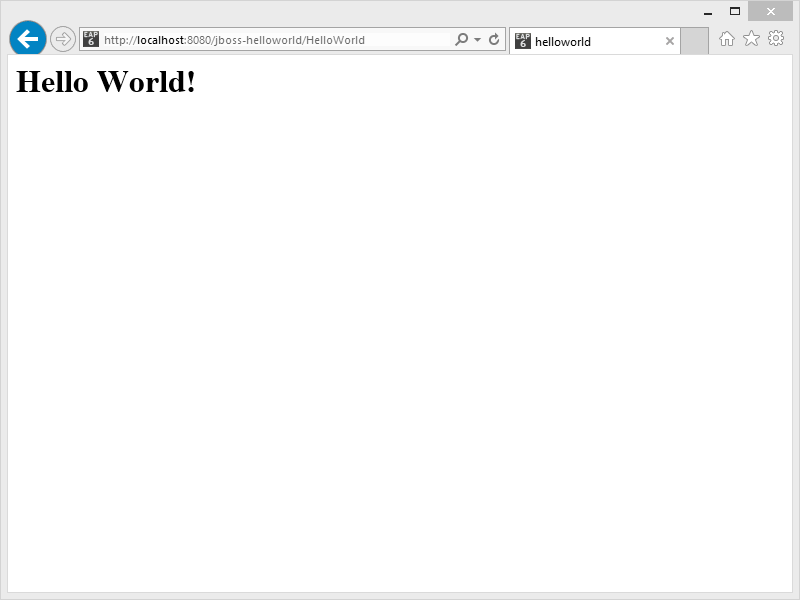Screen dimensions: 800x600
Task: Minimize the browser window
Action: click(708, 12)
